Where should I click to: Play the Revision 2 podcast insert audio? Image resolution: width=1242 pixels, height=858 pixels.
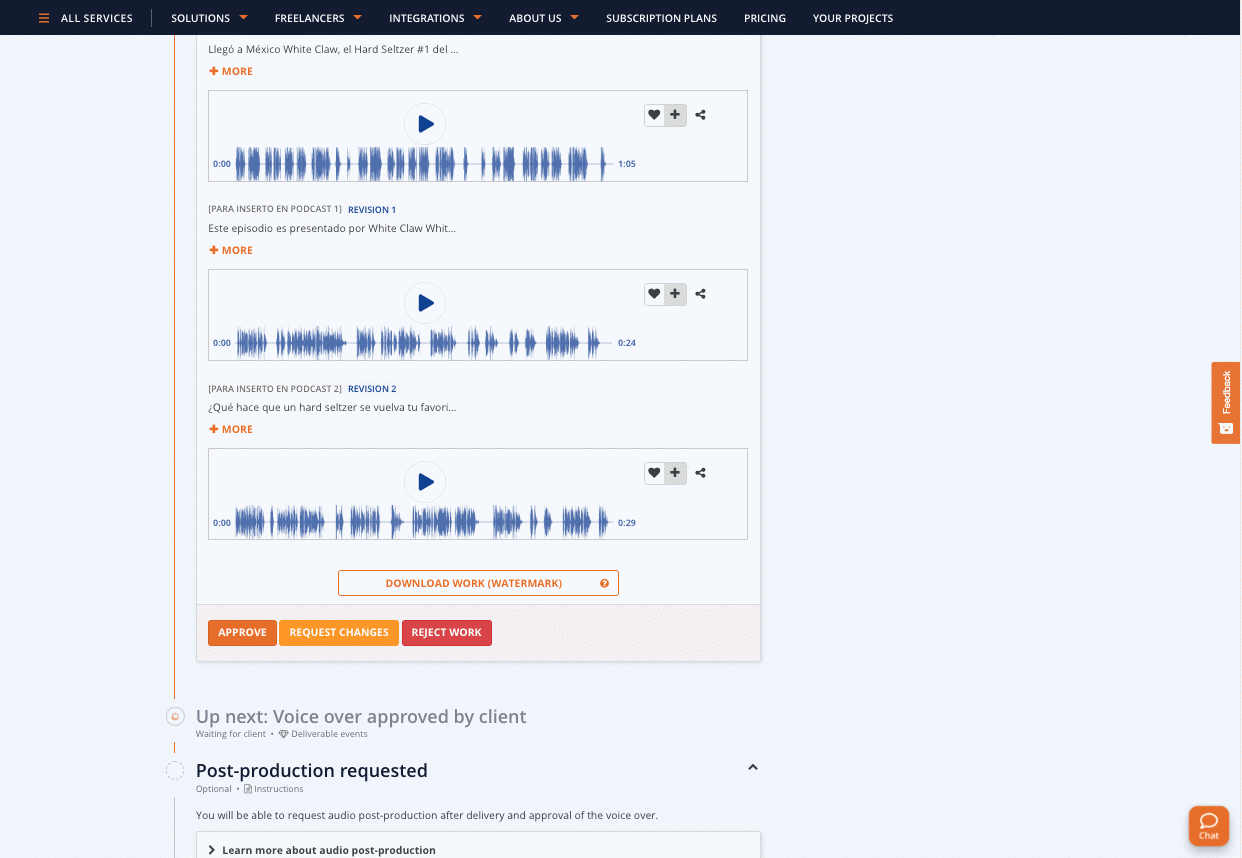(425, 482)
